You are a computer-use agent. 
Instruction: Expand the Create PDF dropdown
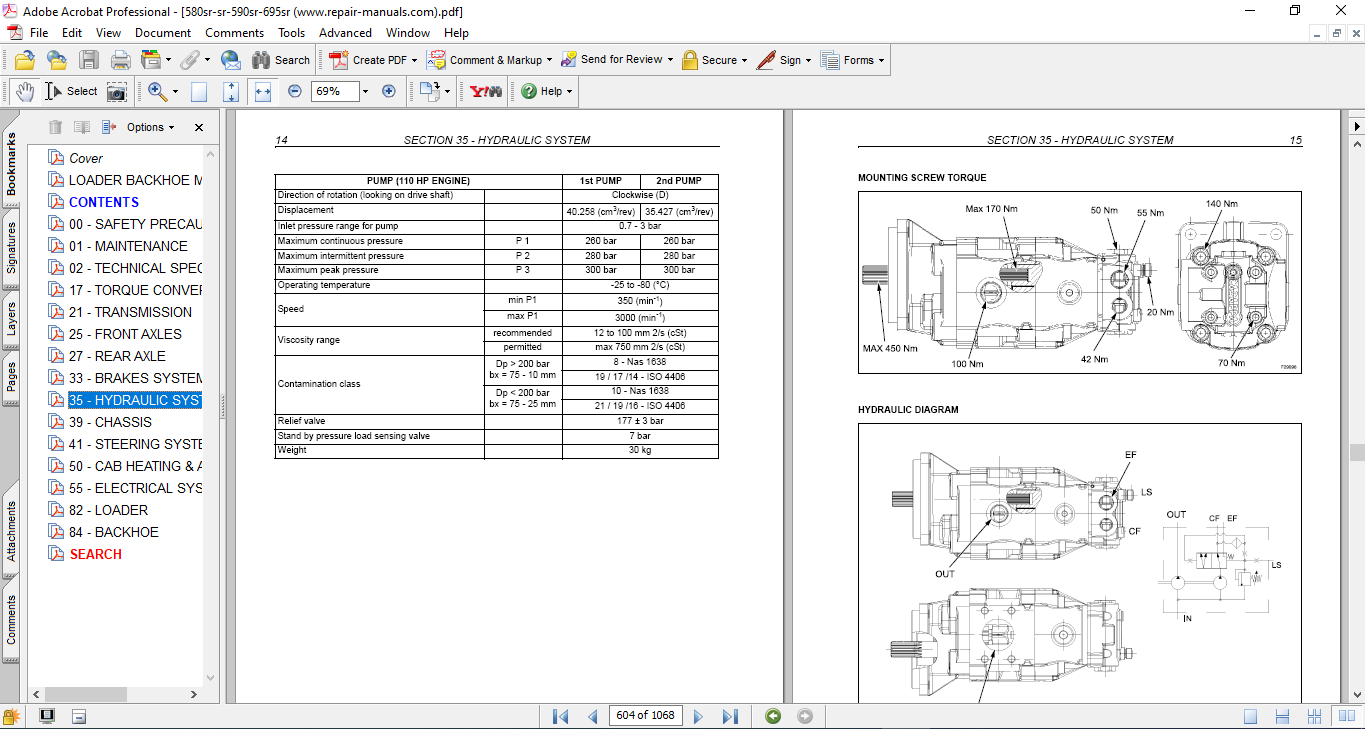[x=414, y=60]
